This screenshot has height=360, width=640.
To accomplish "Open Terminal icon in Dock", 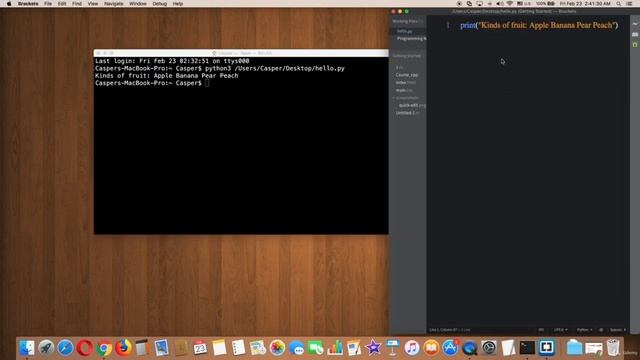I will 527,348.
